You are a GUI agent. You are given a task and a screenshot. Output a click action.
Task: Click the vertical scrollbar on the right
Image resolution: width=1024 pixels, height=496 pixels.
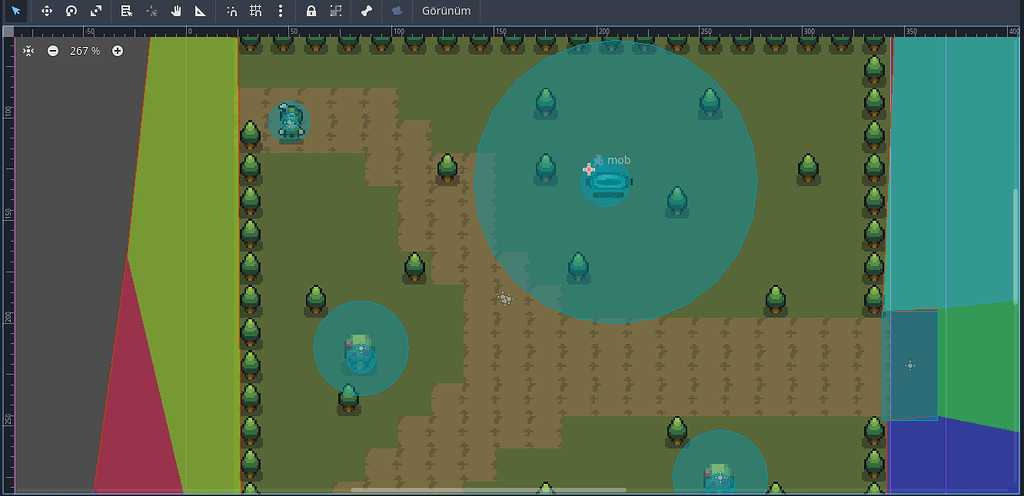1015,248
